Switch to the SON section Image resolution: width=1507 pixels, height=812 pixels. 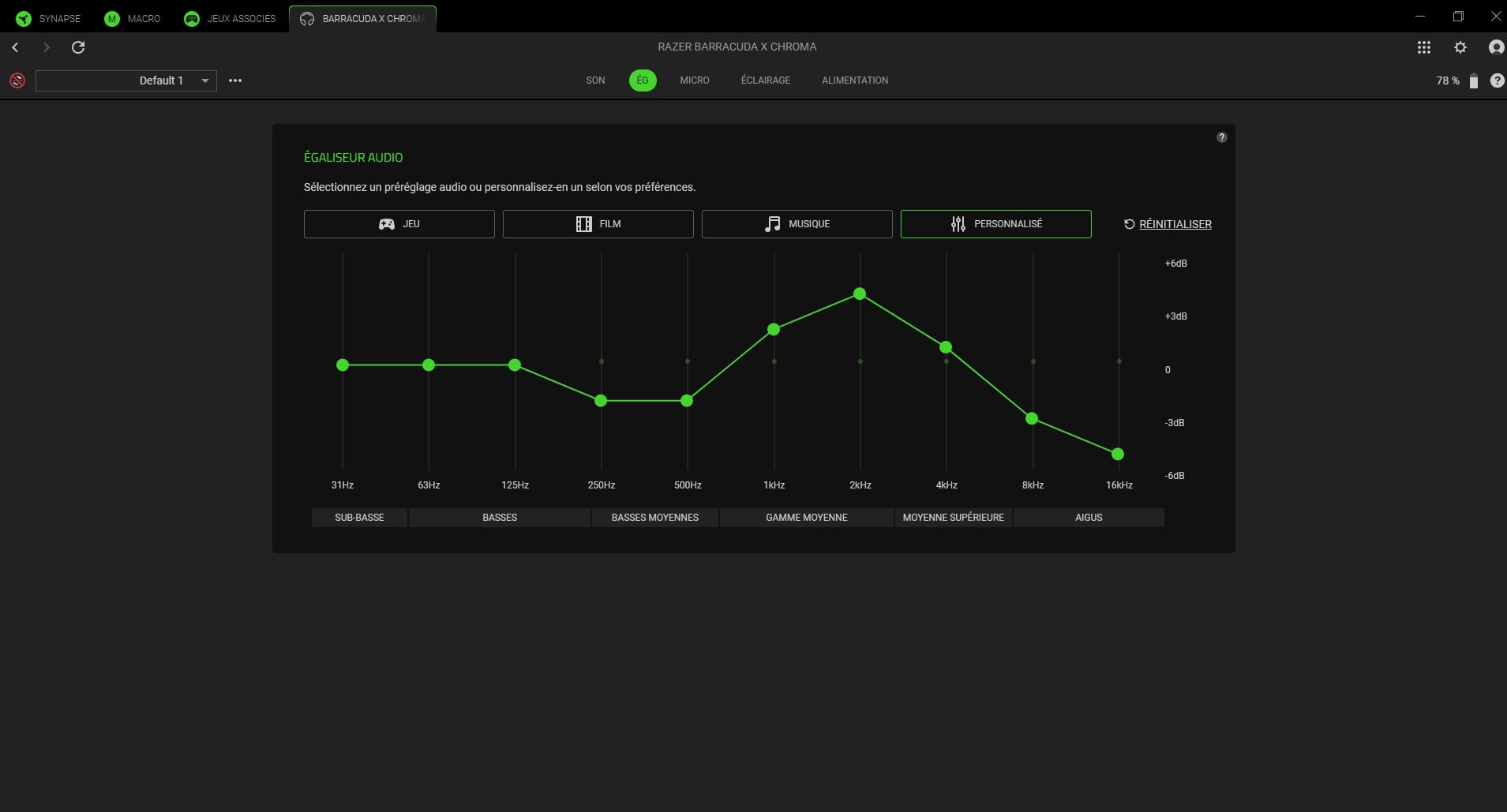(595, 80)
